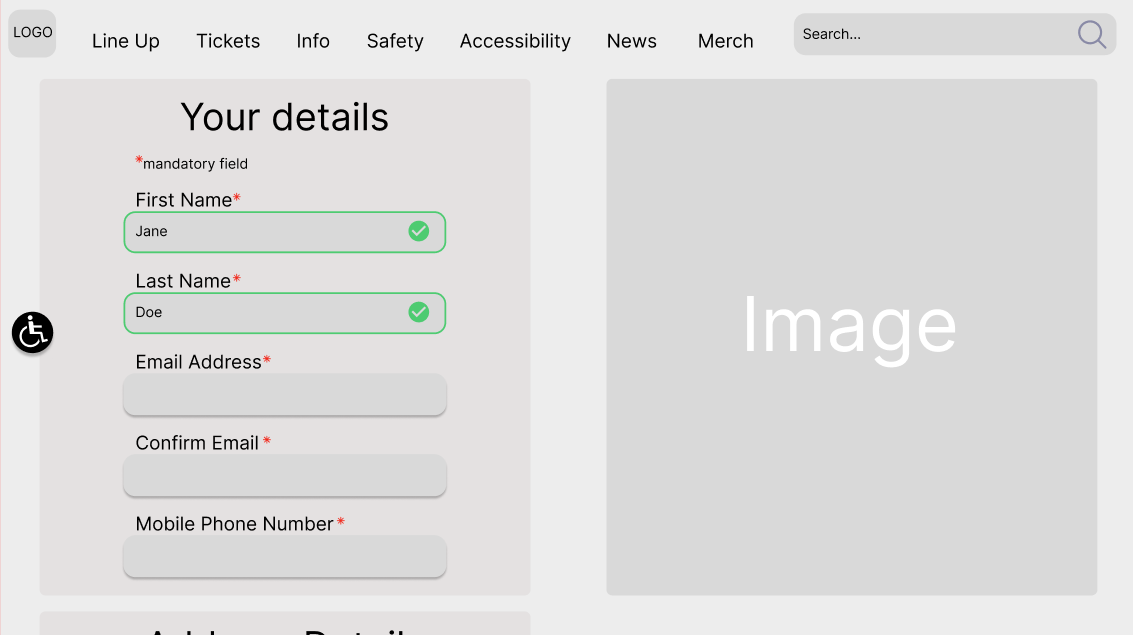Click the First Name field containing Jane
The width and height of the screenshot is (1133, 635).
[265, 232]
